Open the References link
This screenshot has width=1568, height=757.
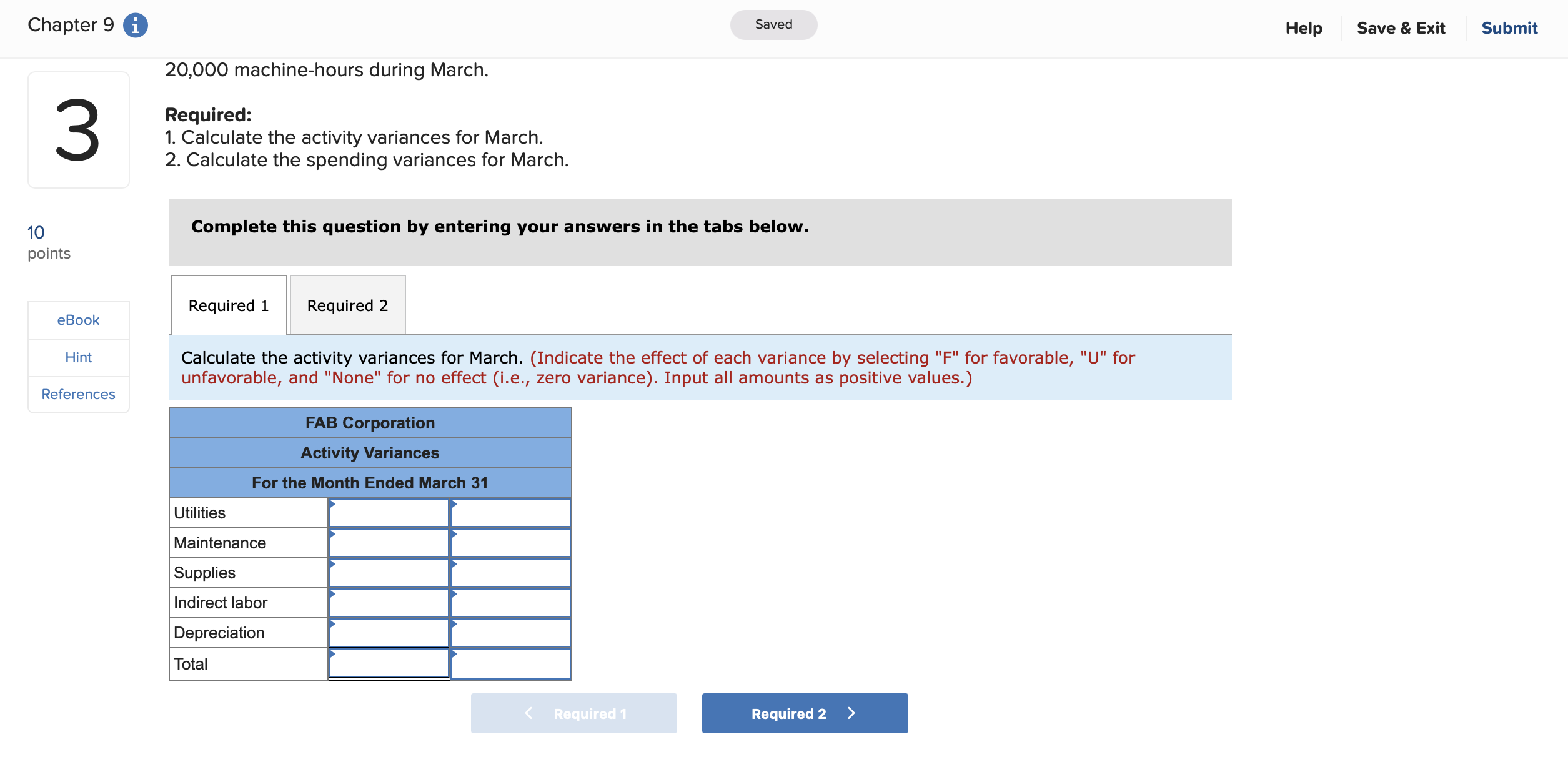click(x=77, y=393)
